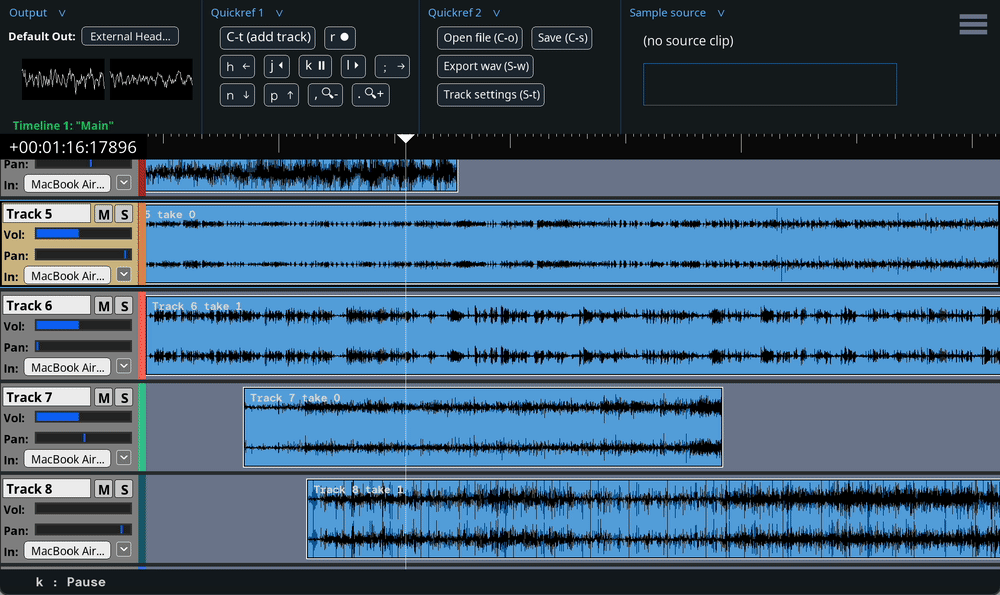Open the Default Out device selector
Screen dimensions: 1000x595
click(130, 37)
